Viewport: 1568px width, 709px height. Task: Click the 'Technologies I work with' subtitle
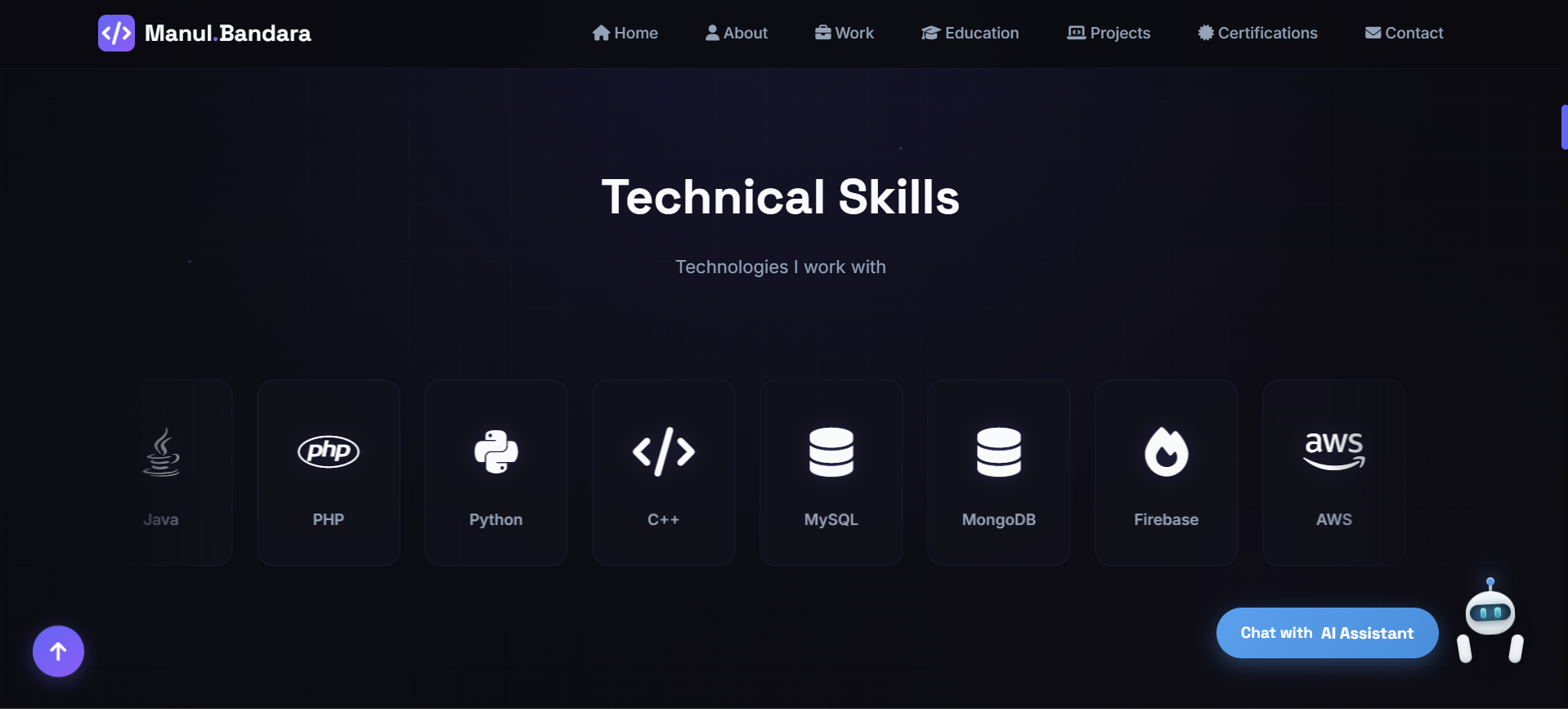tap(781, 267)
